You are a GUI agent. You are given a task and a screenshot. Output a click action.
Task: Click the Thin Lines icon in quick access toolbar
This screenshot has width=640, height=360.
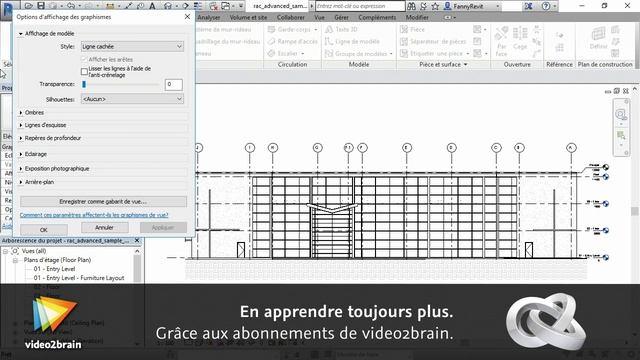(198, 6)
